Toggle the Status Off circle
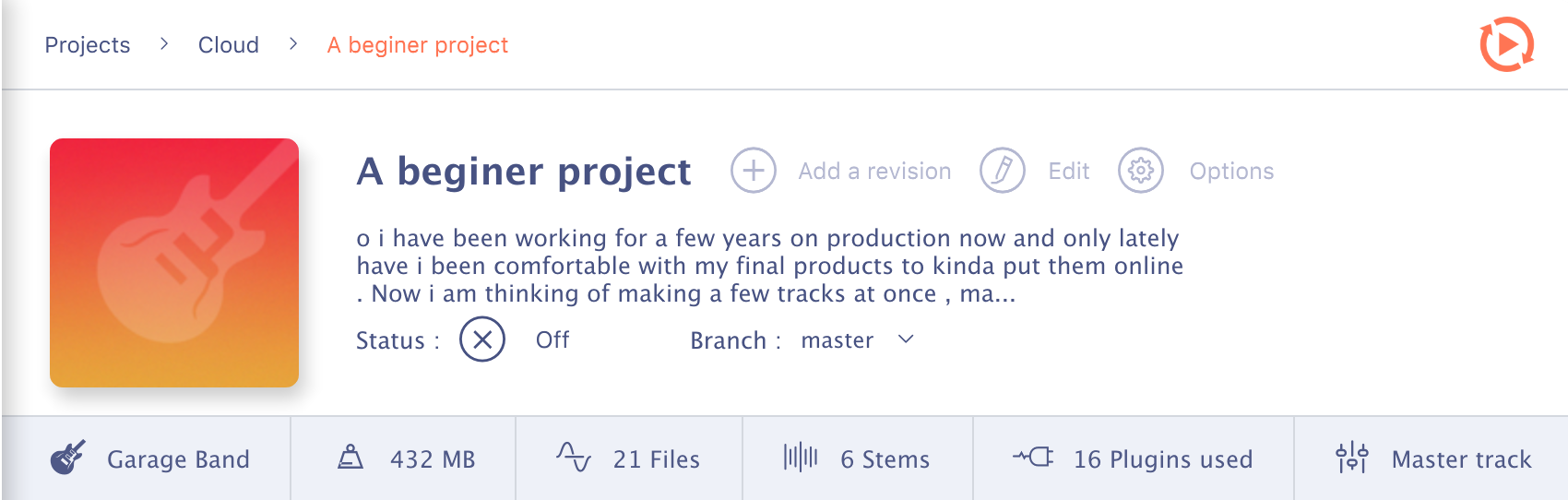1568x500 pixels. (x=482, y=339)
